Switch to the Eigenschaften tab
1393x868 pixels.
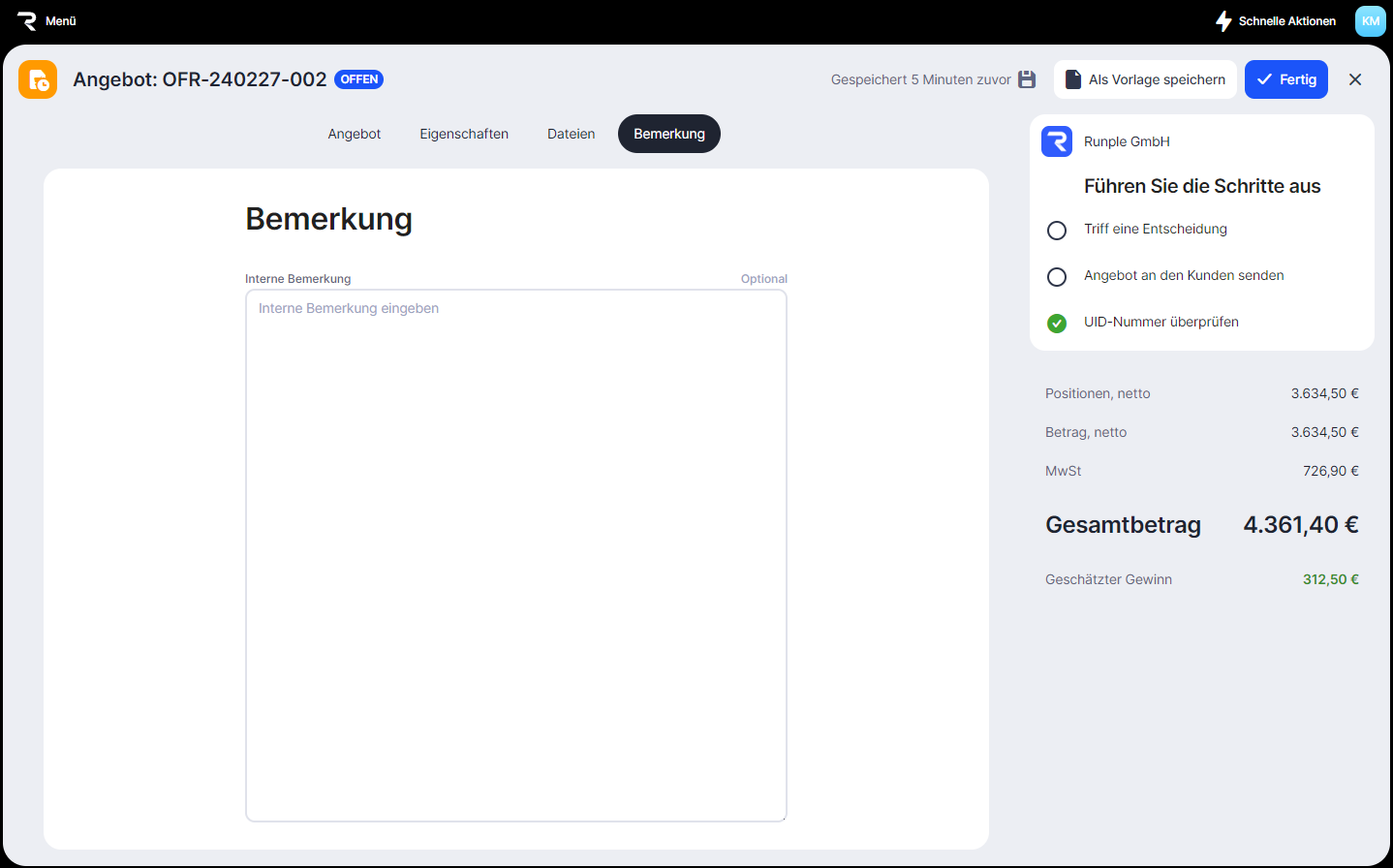pos(464,134)
